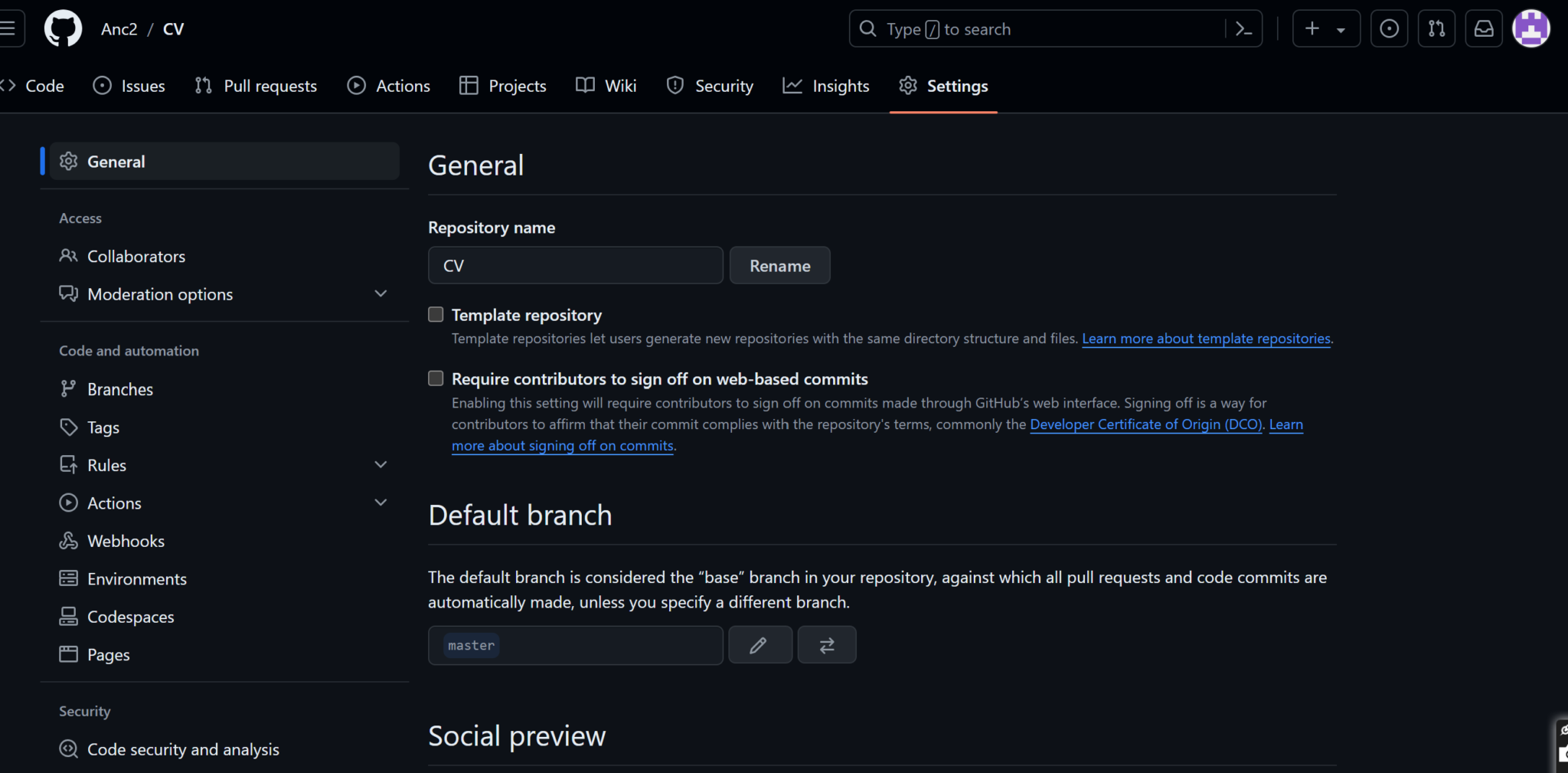Open Developer Certificate of Origin link

tap(1145, 424)
